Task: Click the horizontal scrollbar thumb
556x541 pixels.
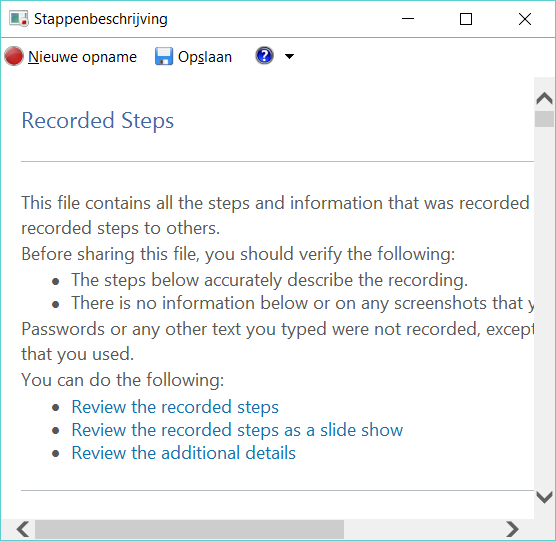Action: pyautogui.click(x=189, y=529)
